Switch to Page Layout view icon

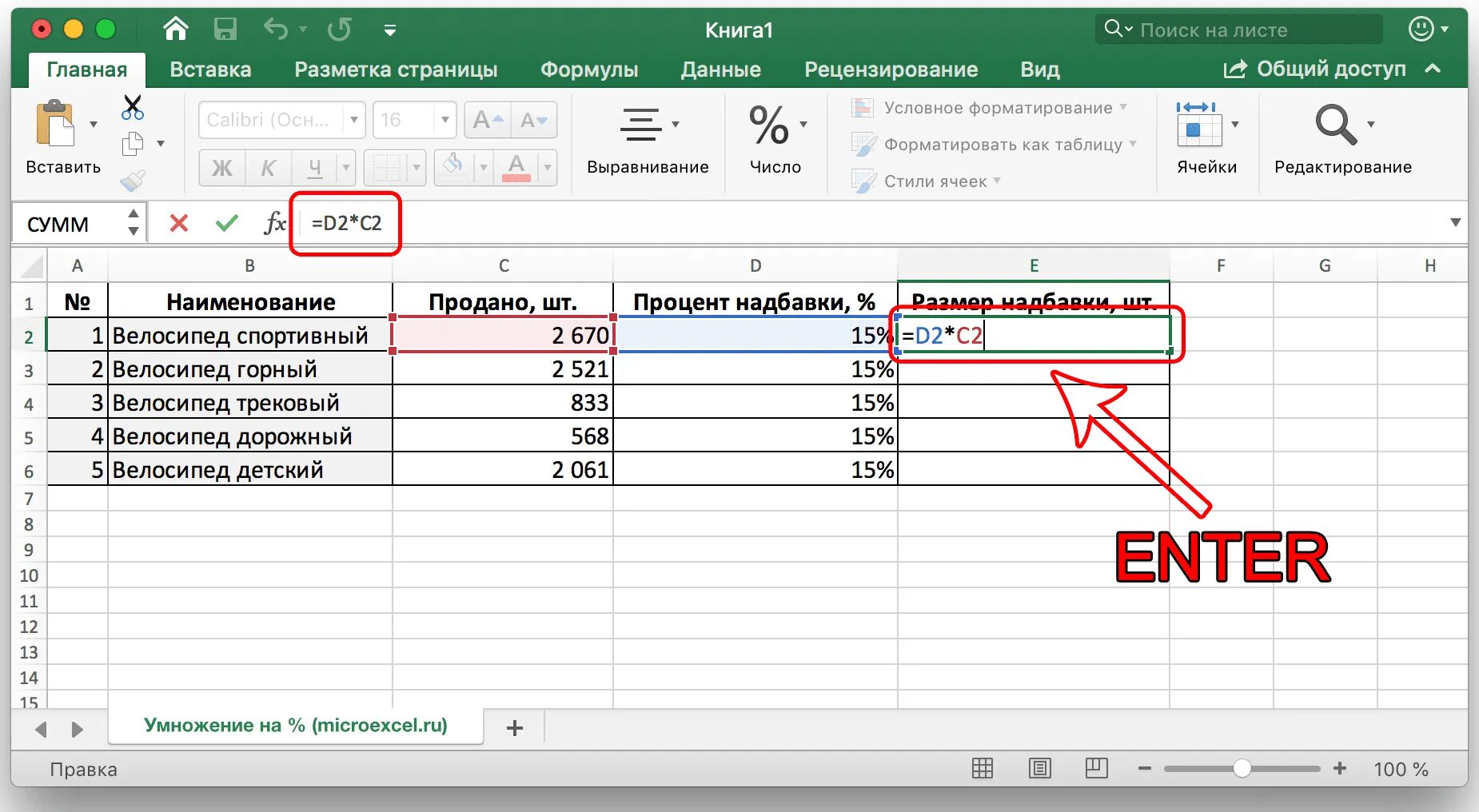(1040, 769)
